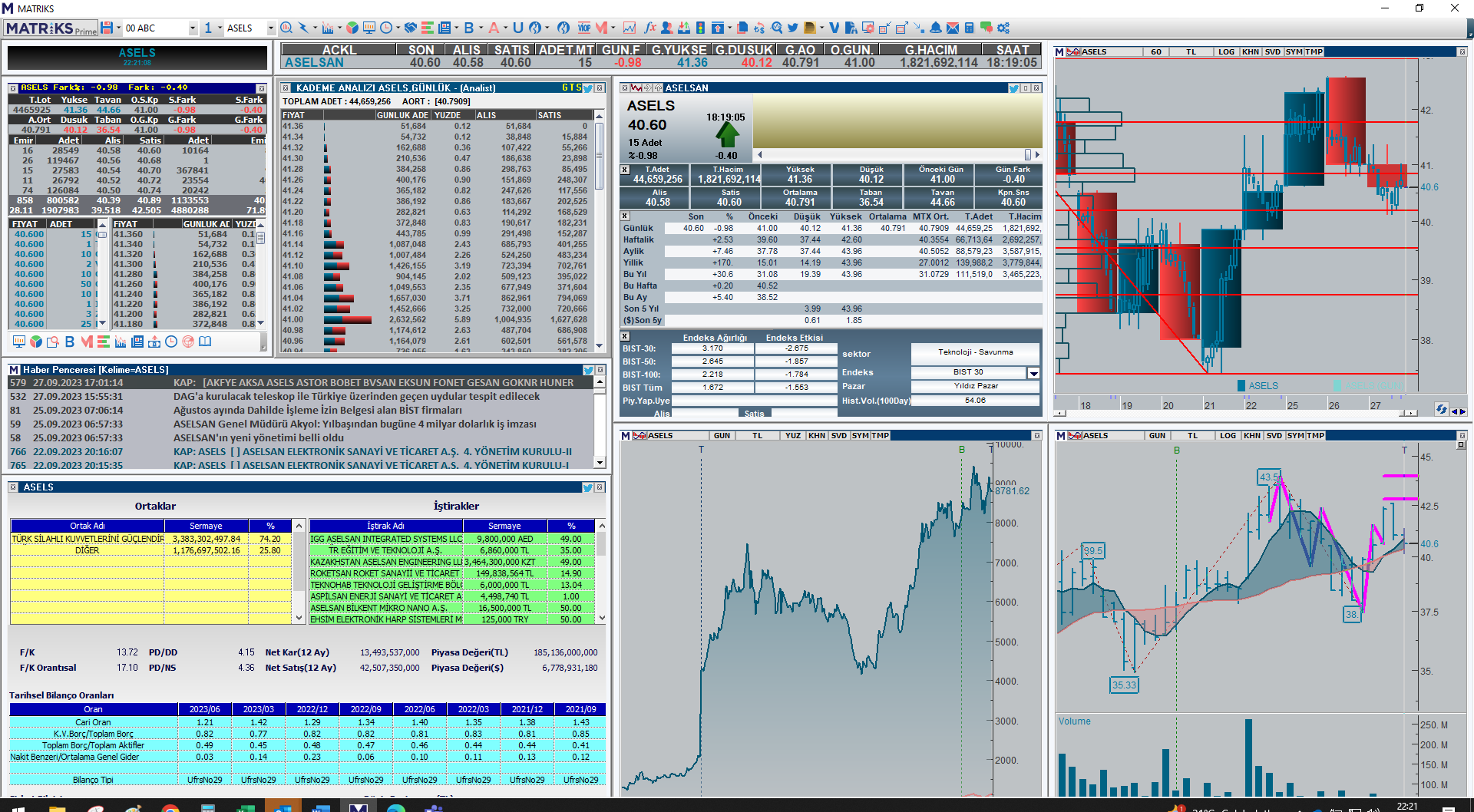Toggle SVD on the top-right ASELS chart
1474x812 pixels.
(x=1273, y=52)
